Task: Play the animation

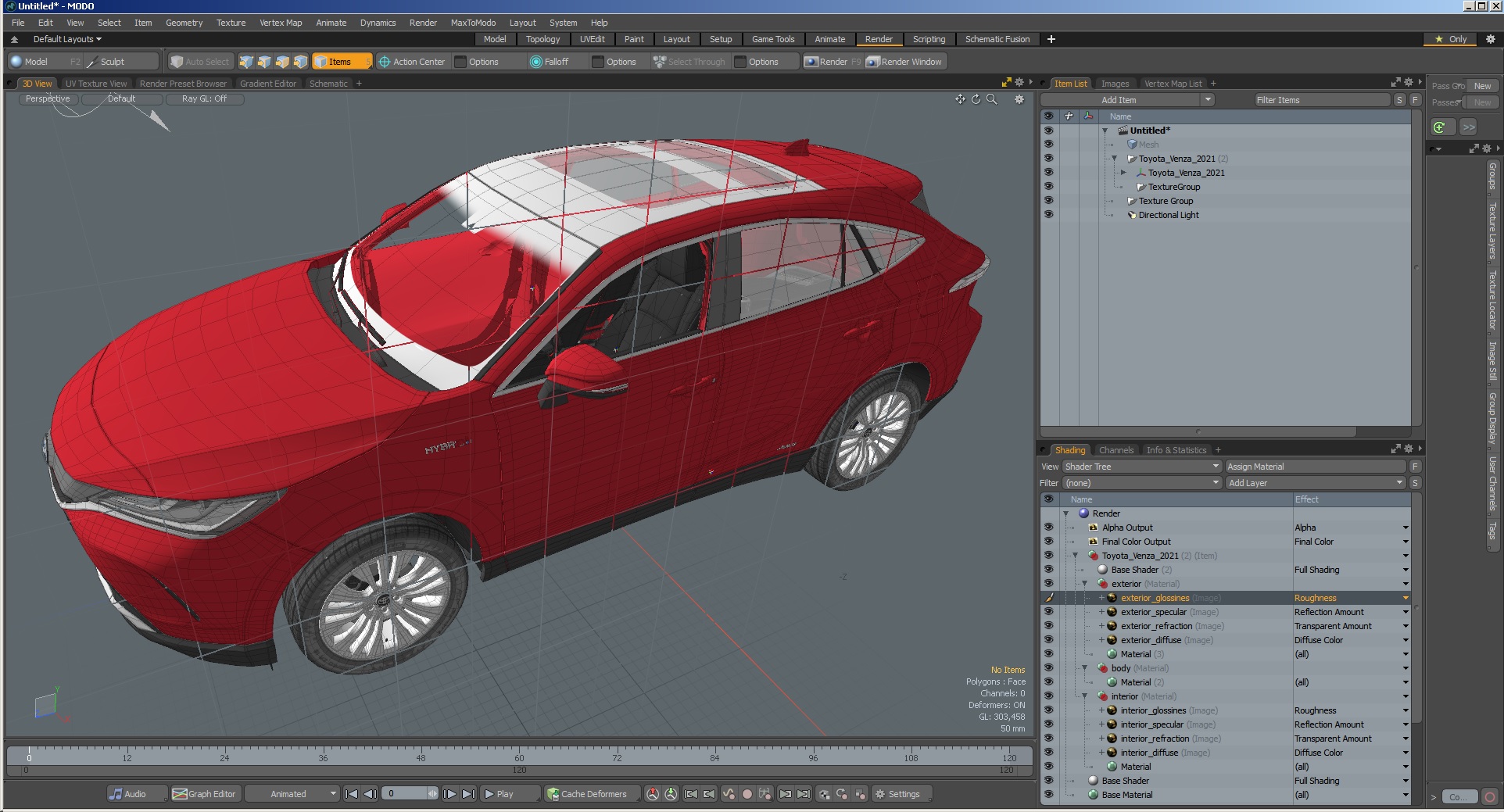Action: (x=509, y=794)
